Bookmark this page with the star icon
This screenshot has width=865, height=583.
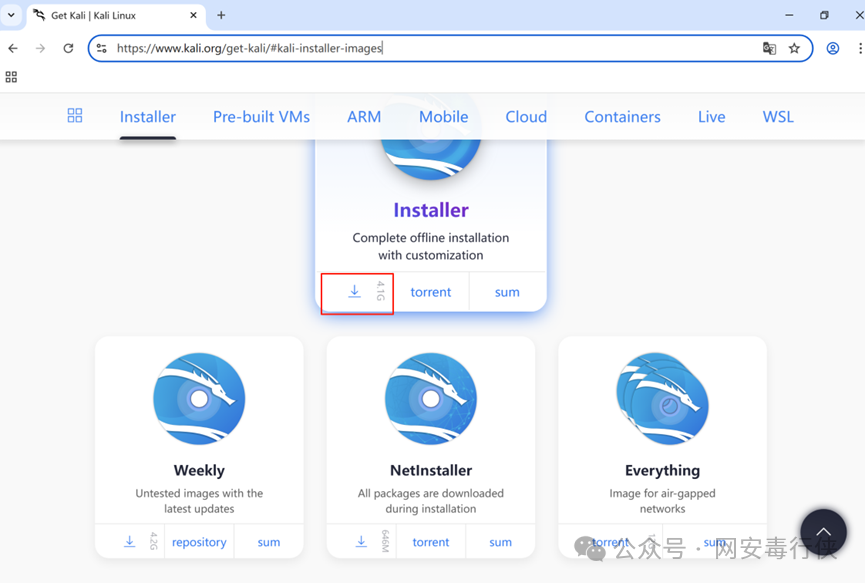[794, 49]
